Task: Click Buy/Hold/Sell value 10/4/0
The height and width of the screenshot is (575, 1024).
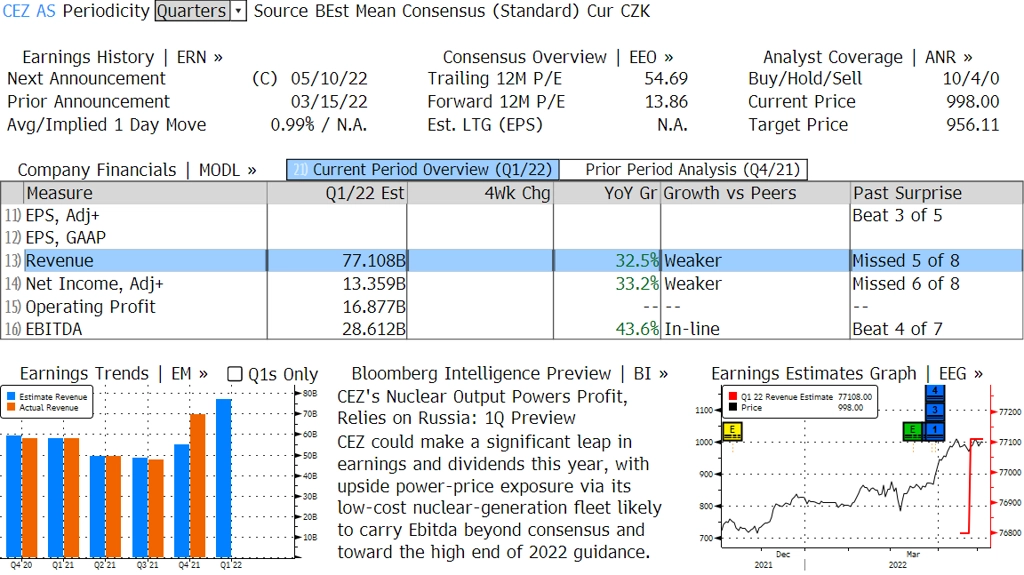Action: (x=970, y=78)
